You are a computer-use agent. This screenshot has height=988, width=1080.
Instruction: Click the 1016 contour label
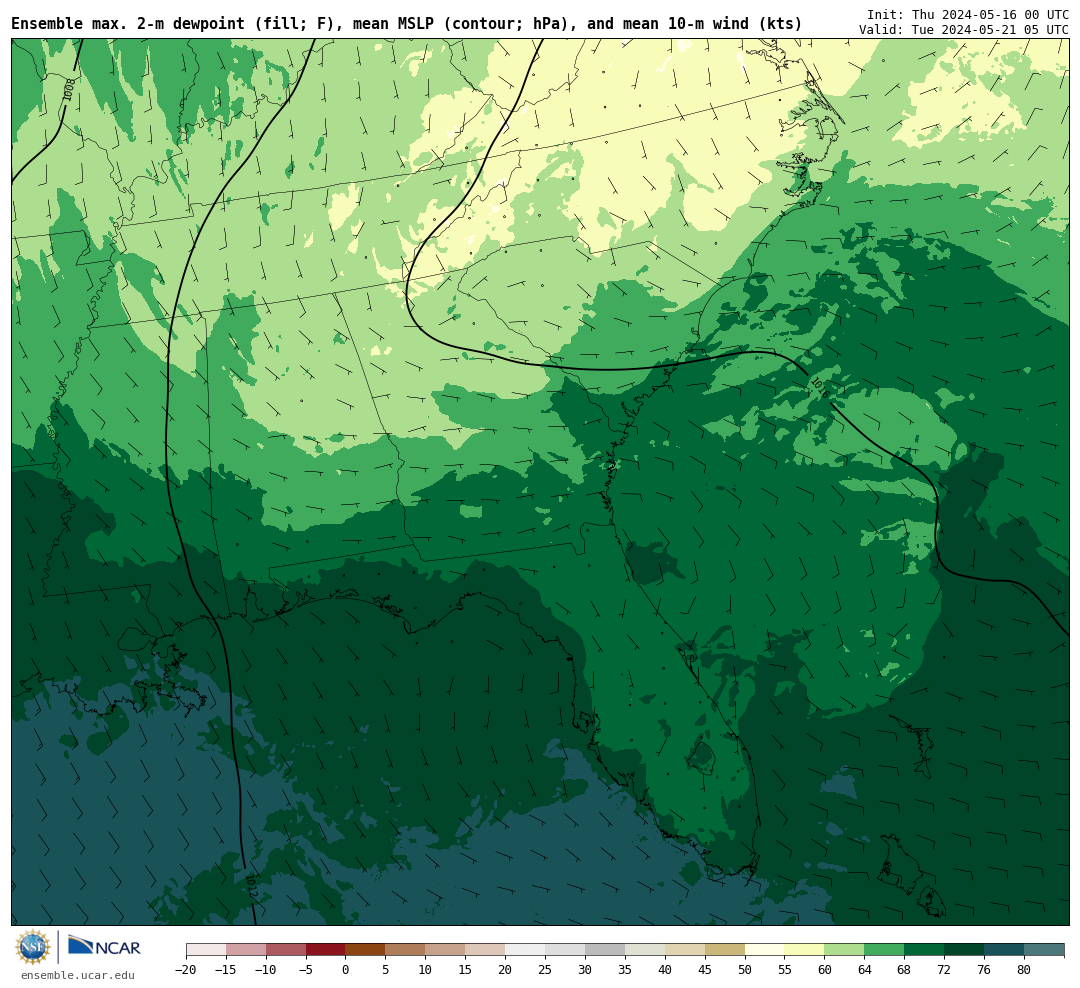(819, 387)
